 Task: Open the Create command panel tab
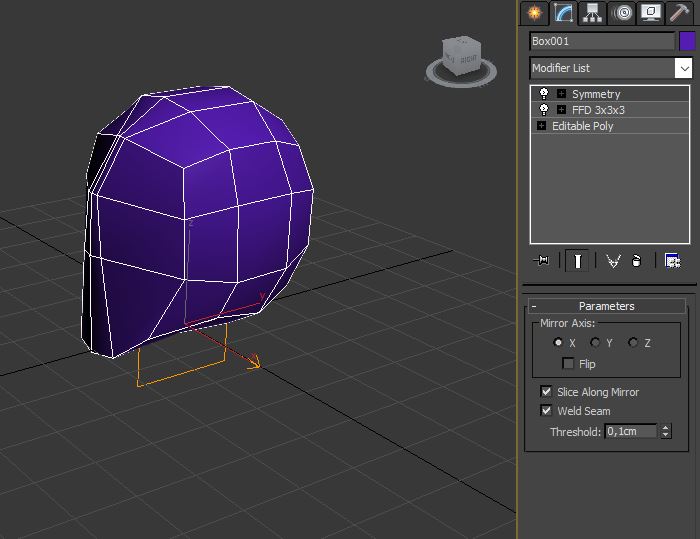[535, 13]
